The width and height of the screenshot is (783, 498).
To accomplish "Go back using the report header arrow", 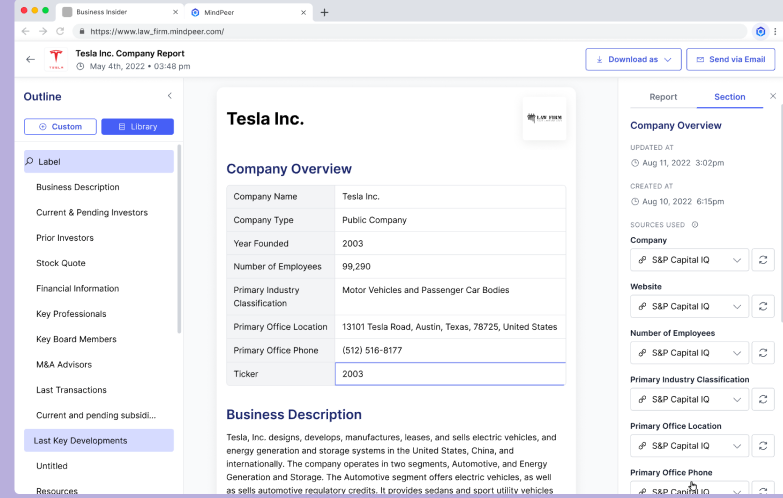I will pos(30,59).
